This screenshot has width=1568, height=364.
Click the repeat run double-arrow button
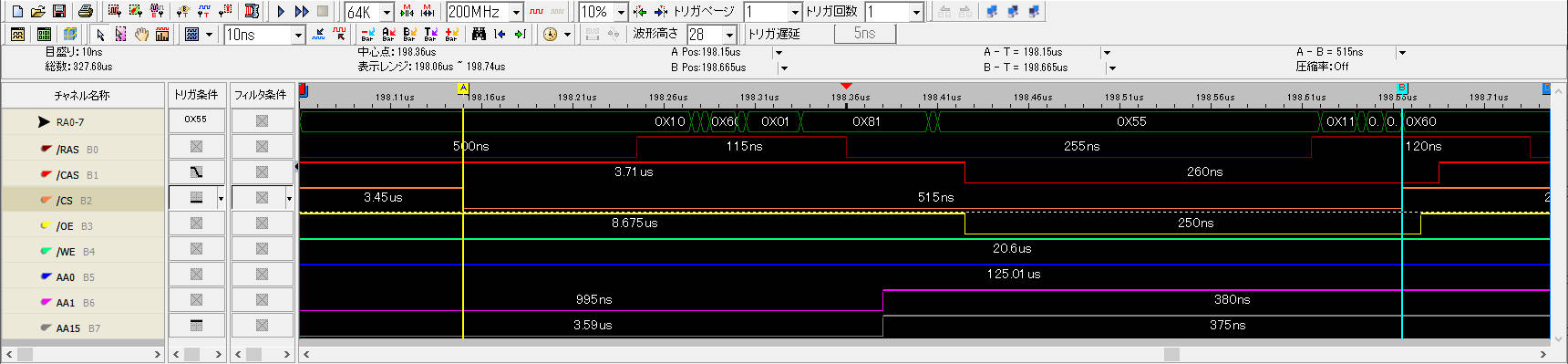click(302, 11)
